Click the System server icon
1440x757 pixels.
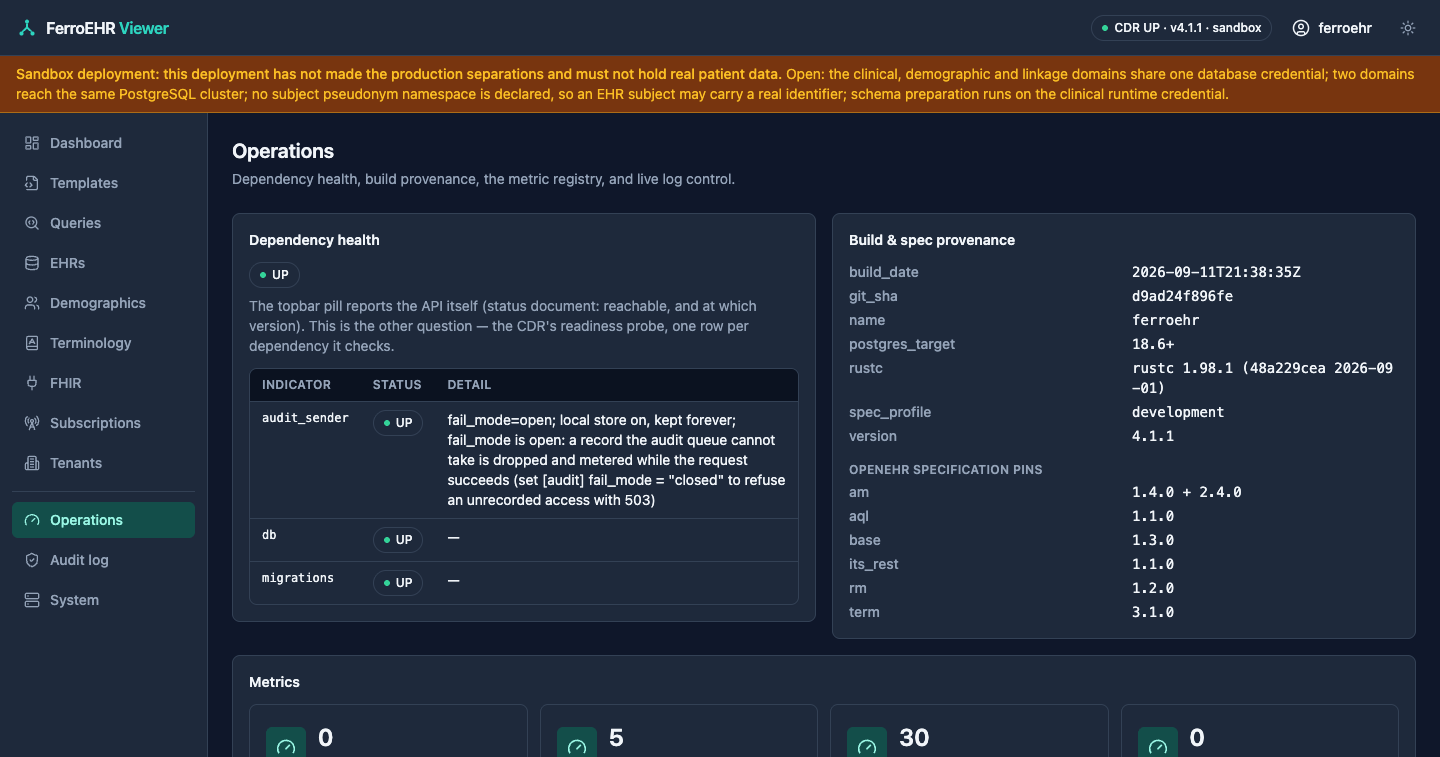tap(32, 600)
